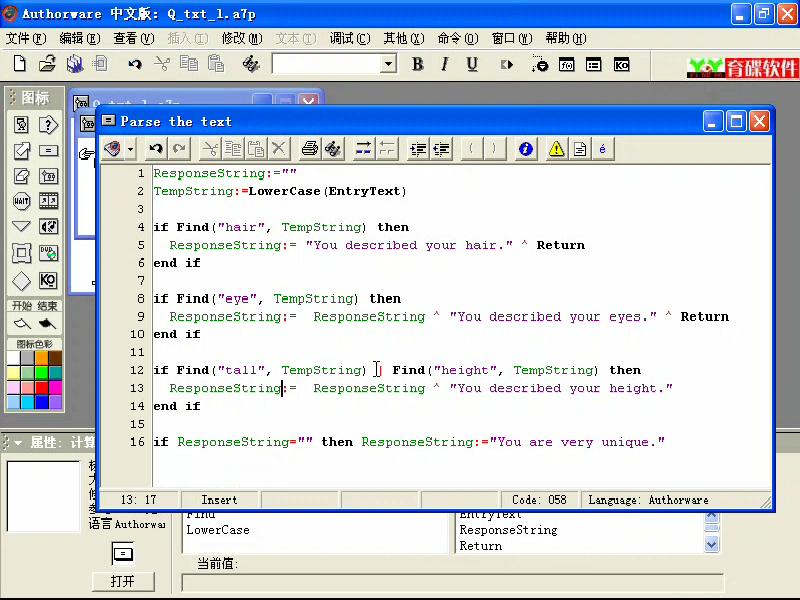The image size is (800, 600).
Task: Select LowerCase in the functions list
Action: 218,530
